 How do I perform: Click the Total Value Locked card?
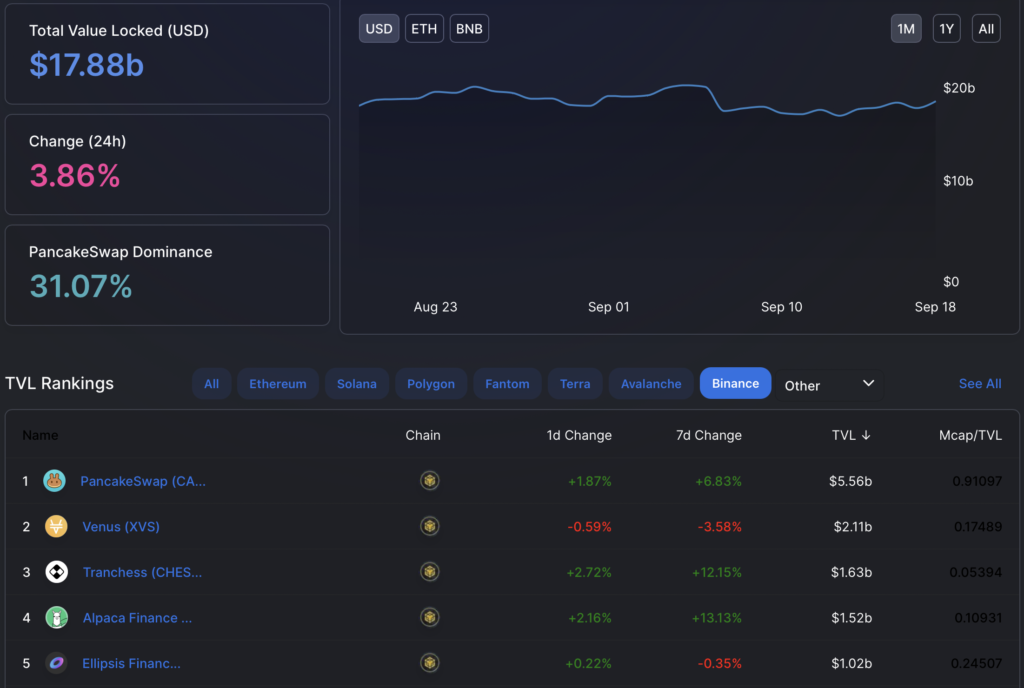(x=167, y=53)
